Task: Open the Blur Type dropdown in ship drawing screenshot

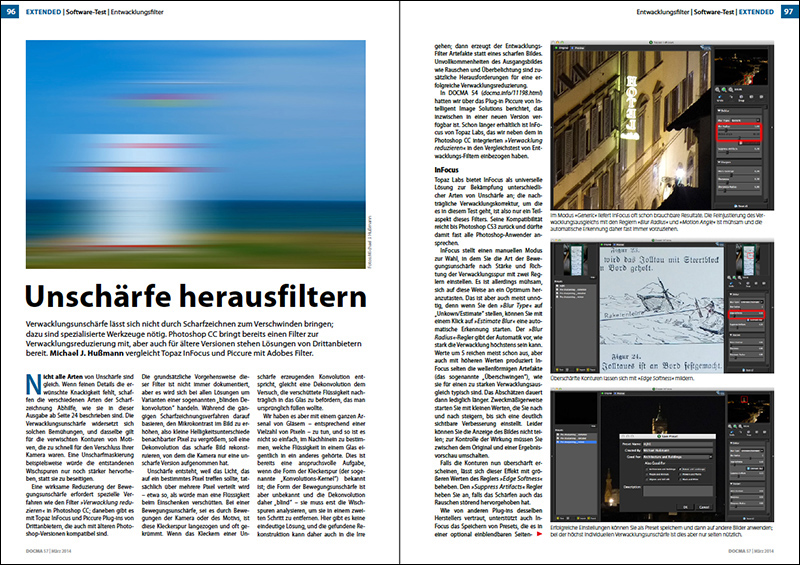Action: point(752,302)
